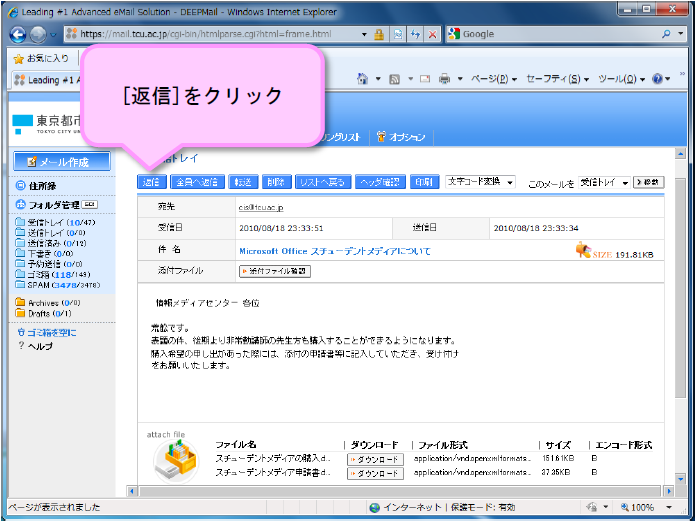Open the Print options dropdown arrow
This screenshot has width=696, height=521.
[460, 79]
